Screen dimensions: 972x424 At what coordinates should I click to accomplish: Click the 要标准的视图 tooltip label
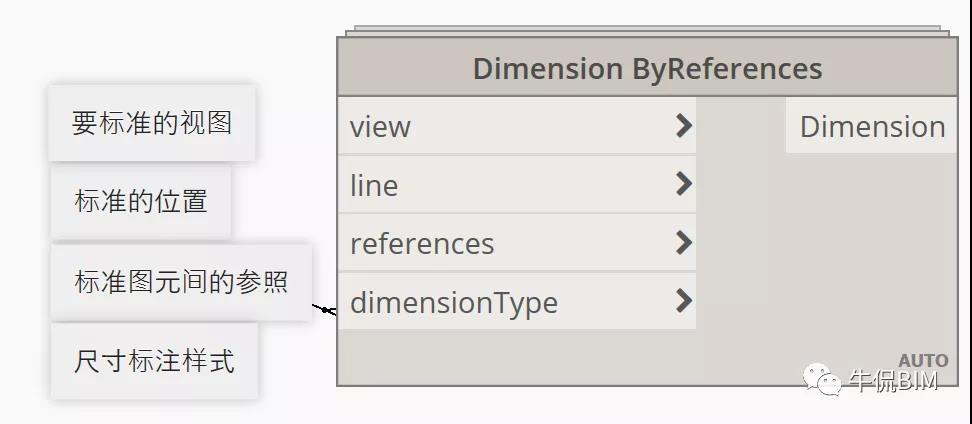[x=152, y=122]
